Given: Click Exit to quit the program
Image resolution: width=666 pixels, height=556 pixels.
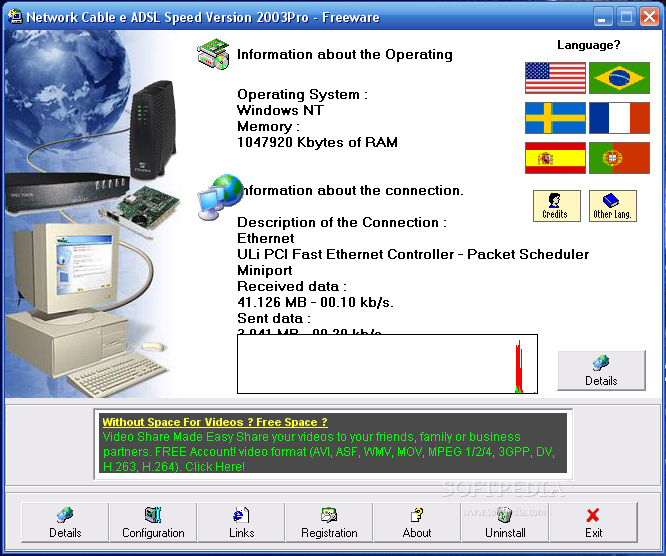Looking at the screenshot, I should 593,522.
